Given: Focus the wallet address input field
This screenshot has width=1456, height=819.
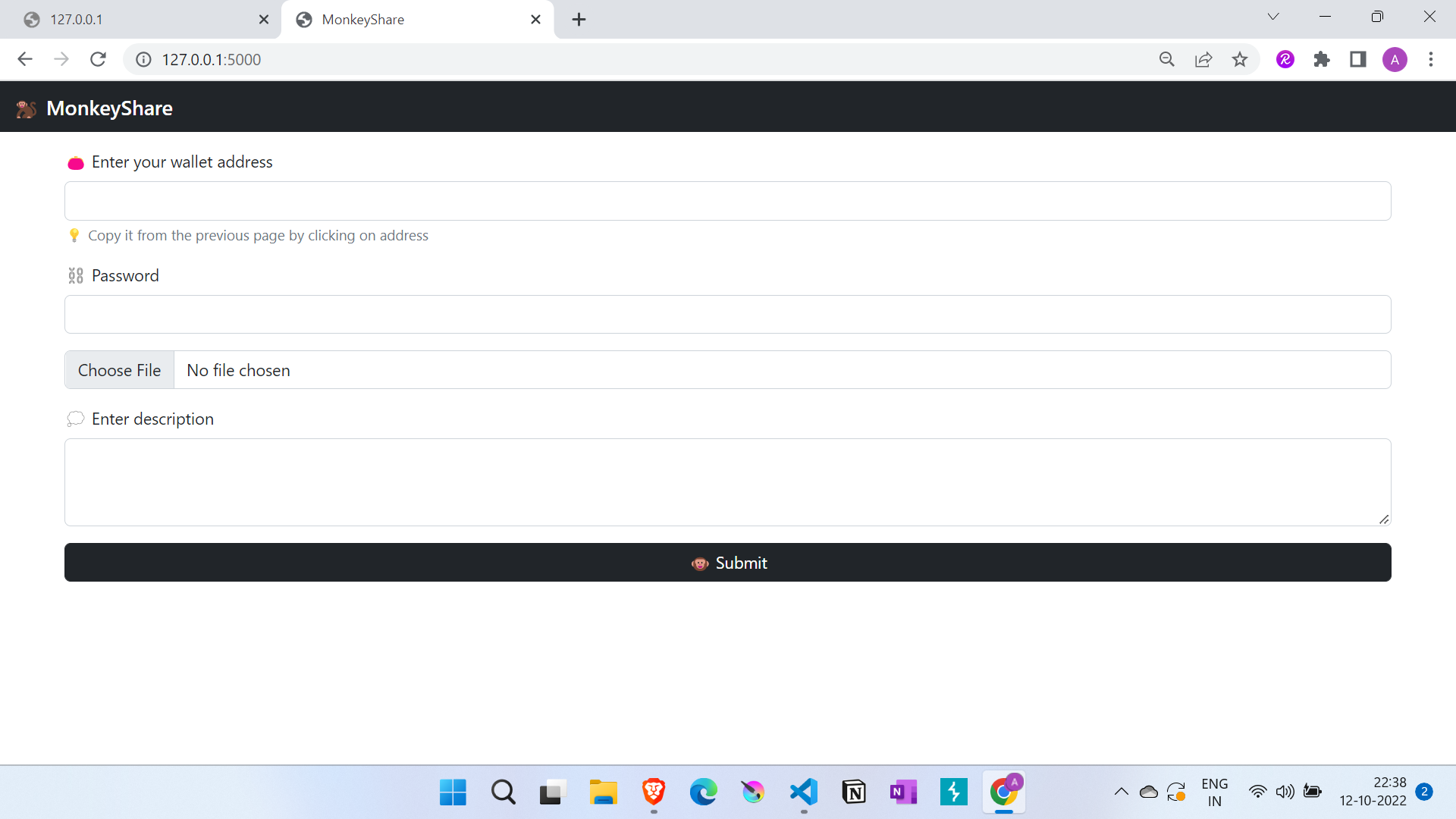Looking at the screenshot, I should (728, 200).
